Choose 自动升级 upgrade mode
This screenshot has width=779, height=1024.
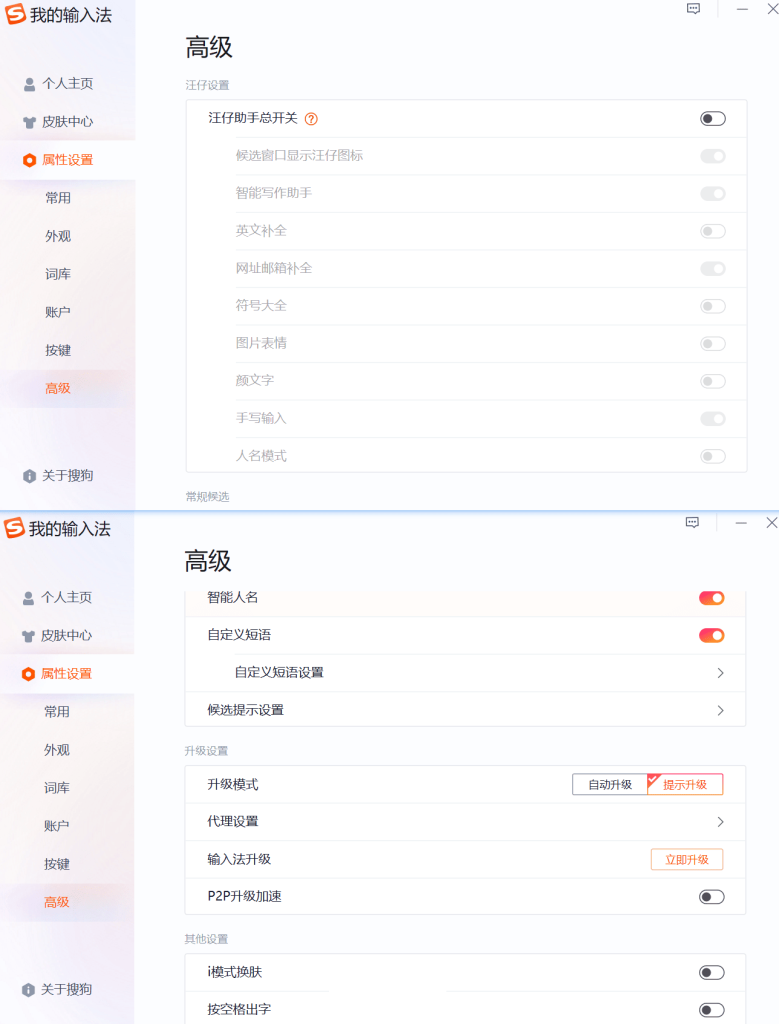point(610,785)
